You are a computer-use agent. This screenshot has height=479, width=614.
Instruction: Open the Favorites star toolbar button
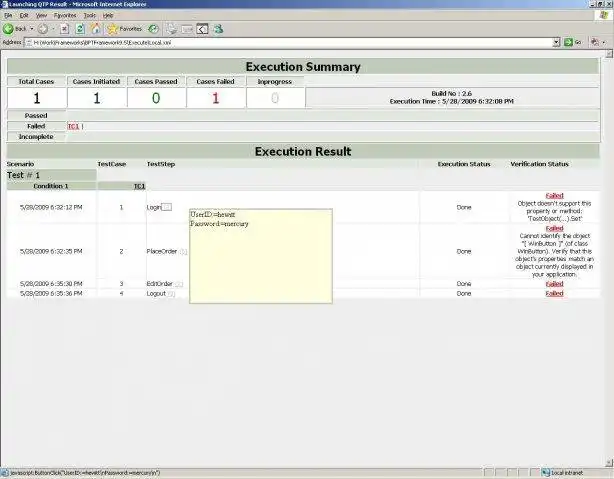pyautogui.click(x=125, y=29)
